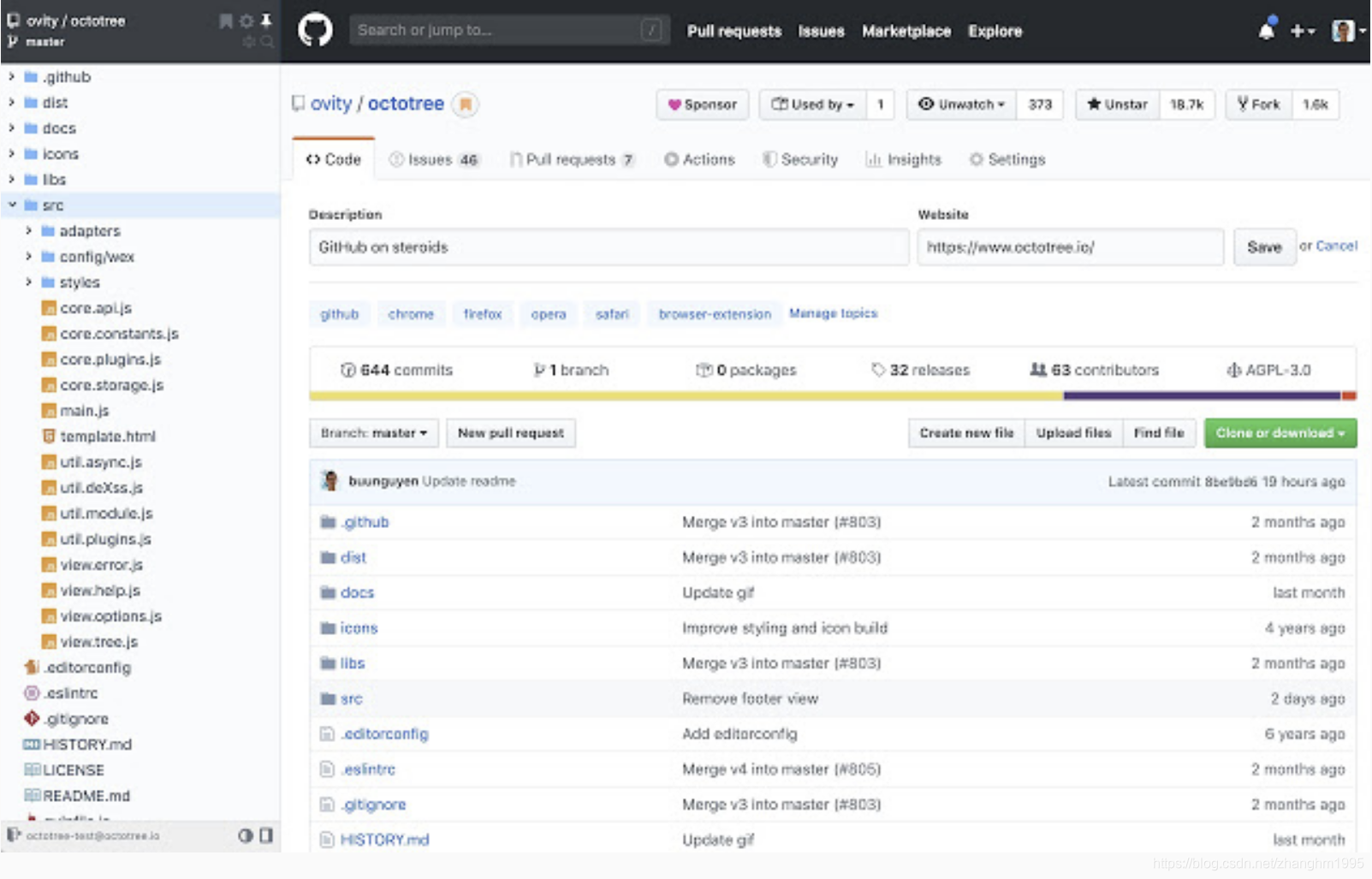
Task: Expand the styles subfolder
Action: 28,282
